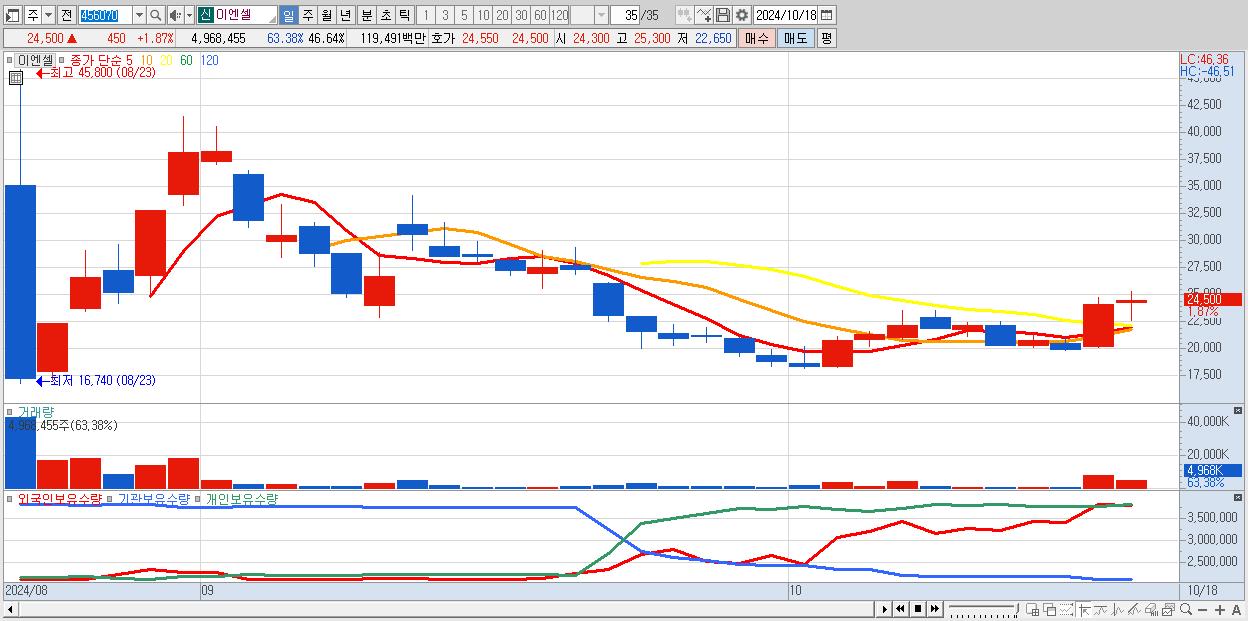Select the 120 interval button
This screenshot has height=621, width=1248.
point(559,15)
